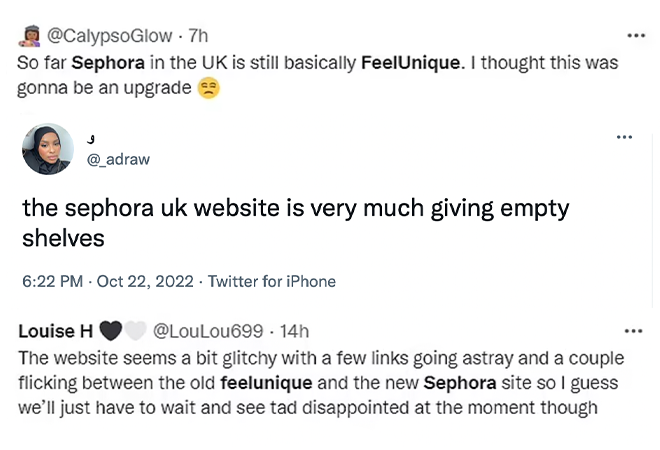Click the unamused emoji in CalypsoGlow's tweet
Viewport: 660px width, 450px height.
click(208, 88)
